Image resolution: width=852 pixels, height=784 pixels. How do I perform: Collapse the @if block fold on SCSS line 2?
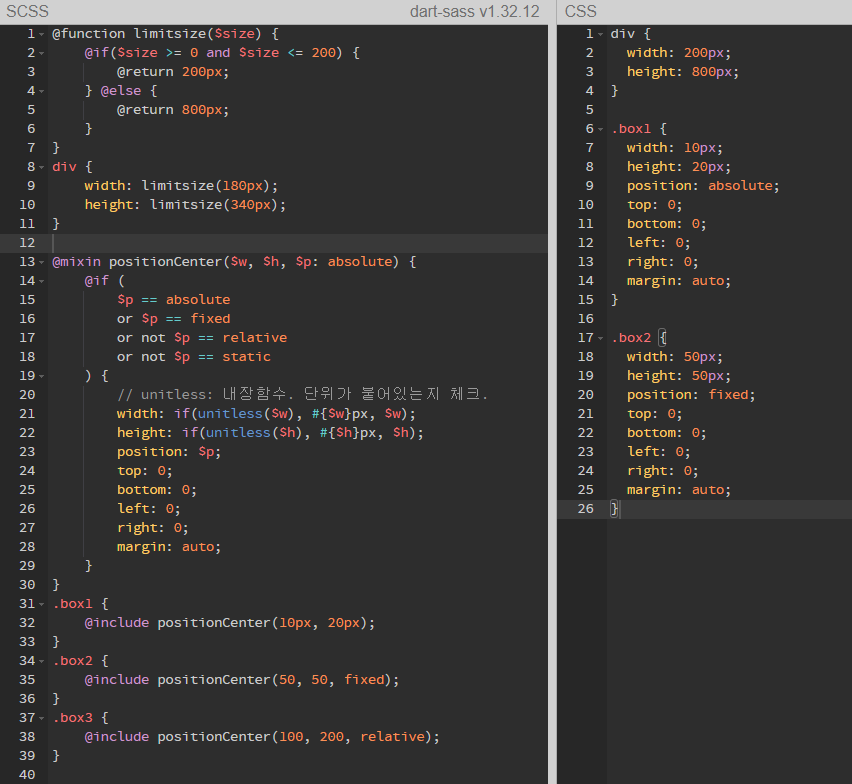(x=42, y=54)
